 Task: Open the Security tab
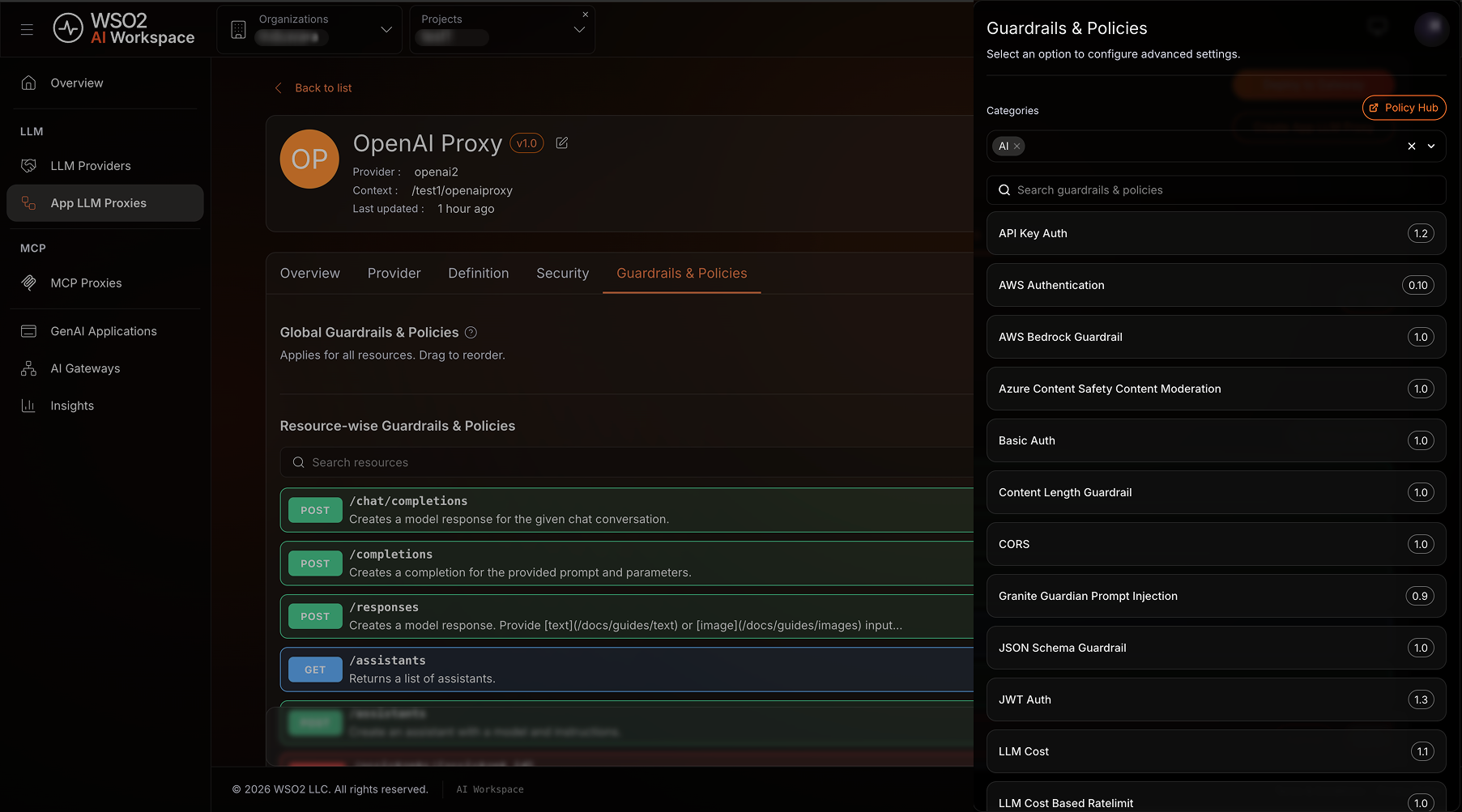click(563, 274)
